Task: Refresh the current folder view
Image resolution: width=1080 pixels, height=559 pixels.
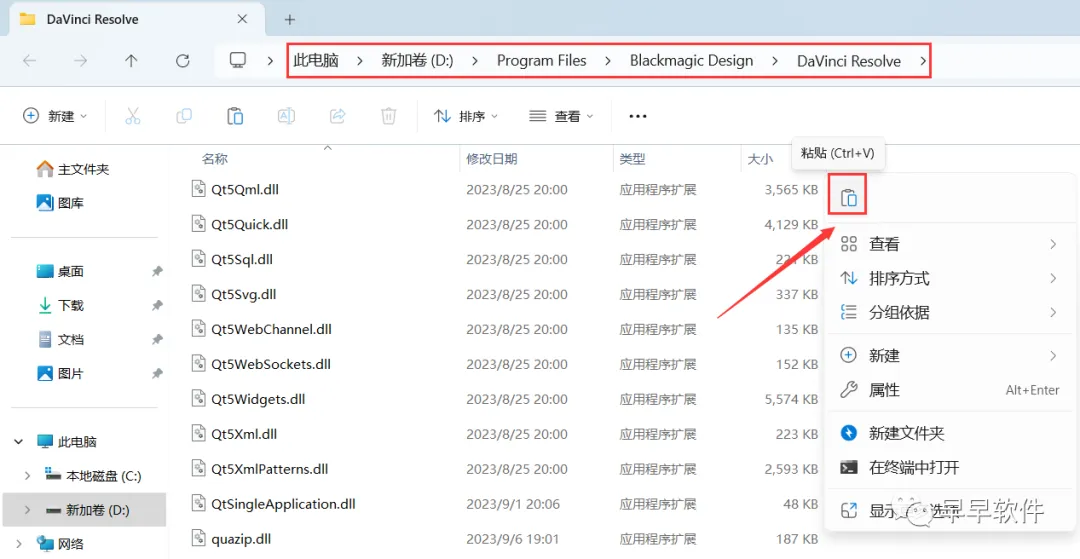Action: (x=183, y=61)
